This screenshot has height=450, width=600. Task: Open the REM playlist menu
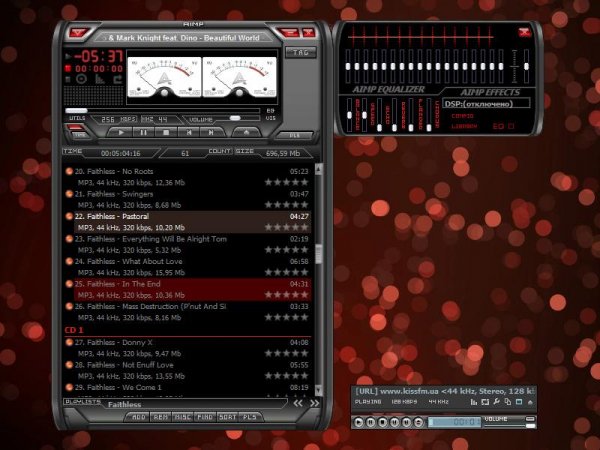tap(161, 417)
